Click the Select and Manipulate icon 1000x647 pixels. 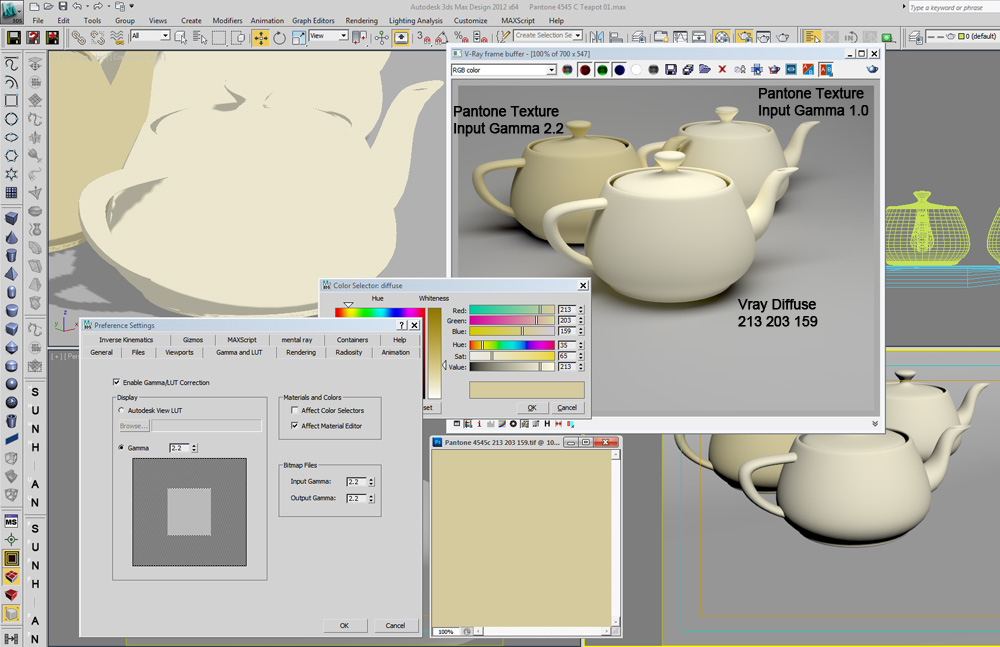(x=381, y=38)
